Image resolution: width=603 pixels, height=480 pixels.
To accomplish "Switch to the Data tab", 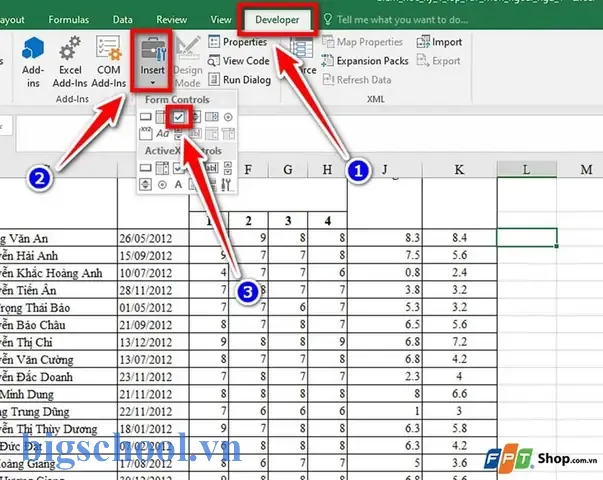I will pos(123,20).
